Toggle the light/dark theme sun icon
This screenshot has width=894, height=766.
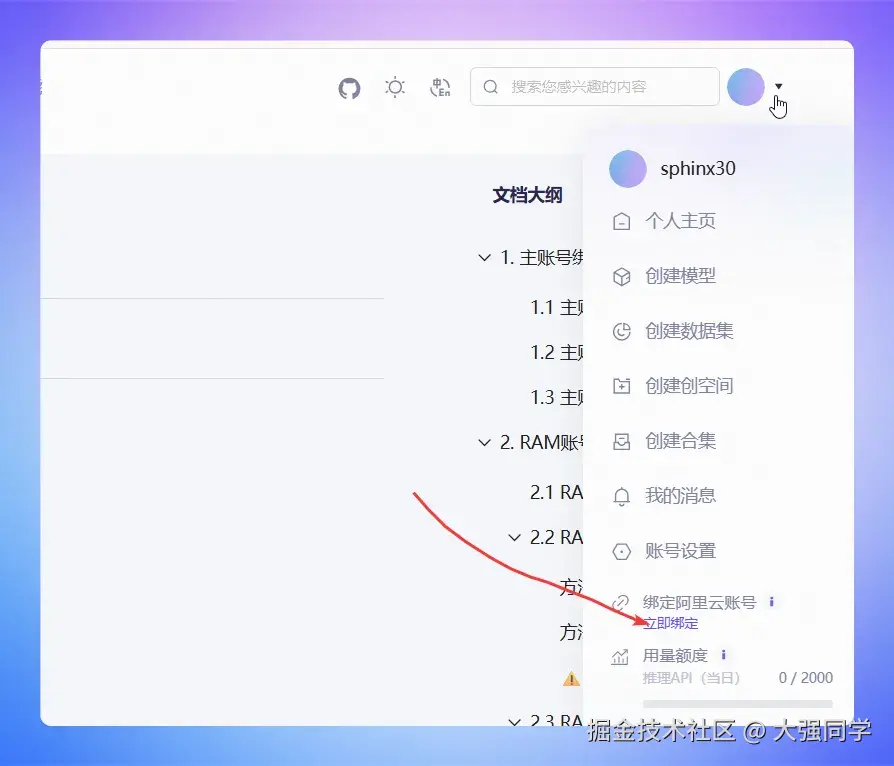coord(395,87)
